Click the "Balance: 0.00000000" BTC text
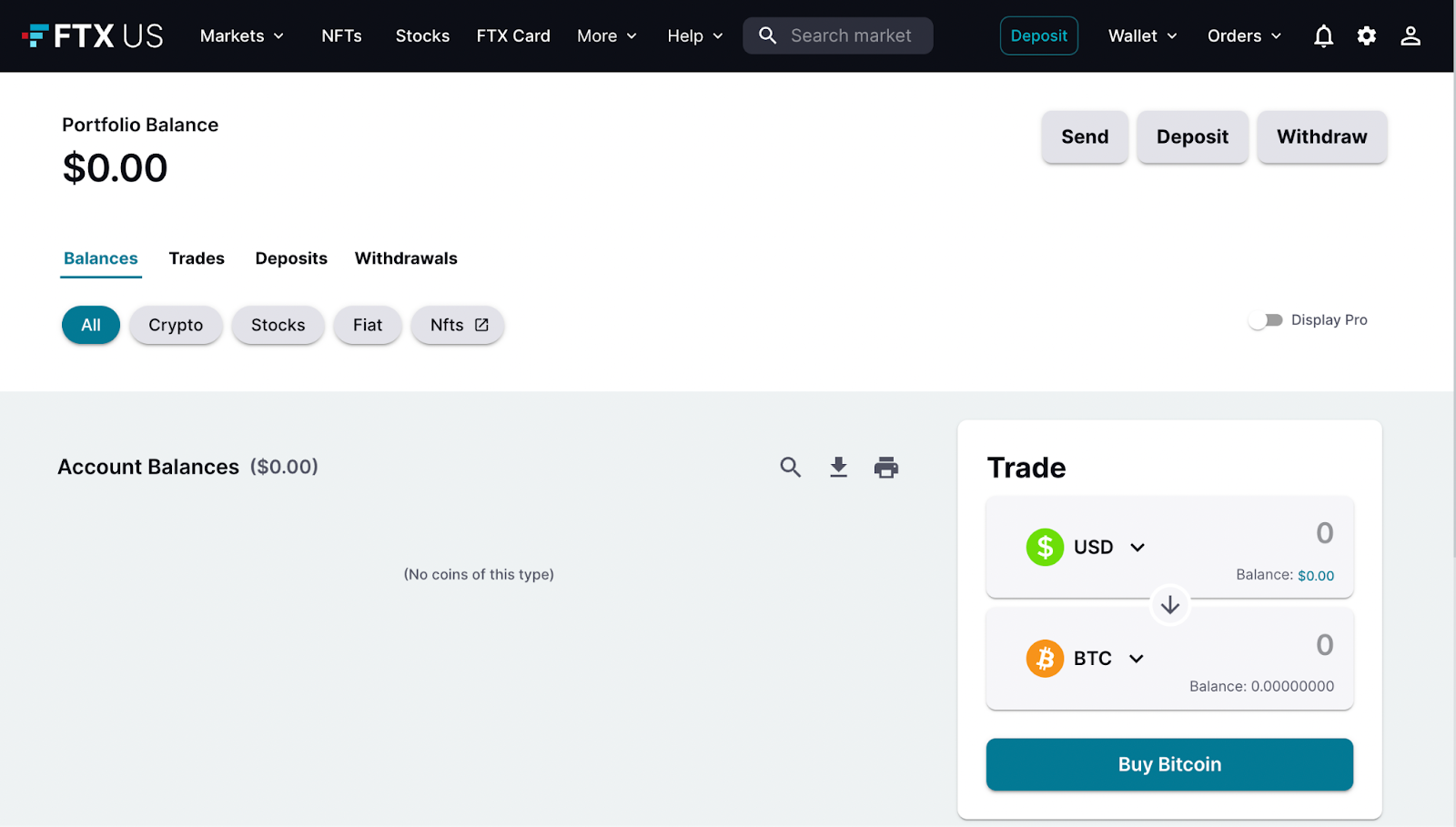1456x827 pixels. 1261,686
